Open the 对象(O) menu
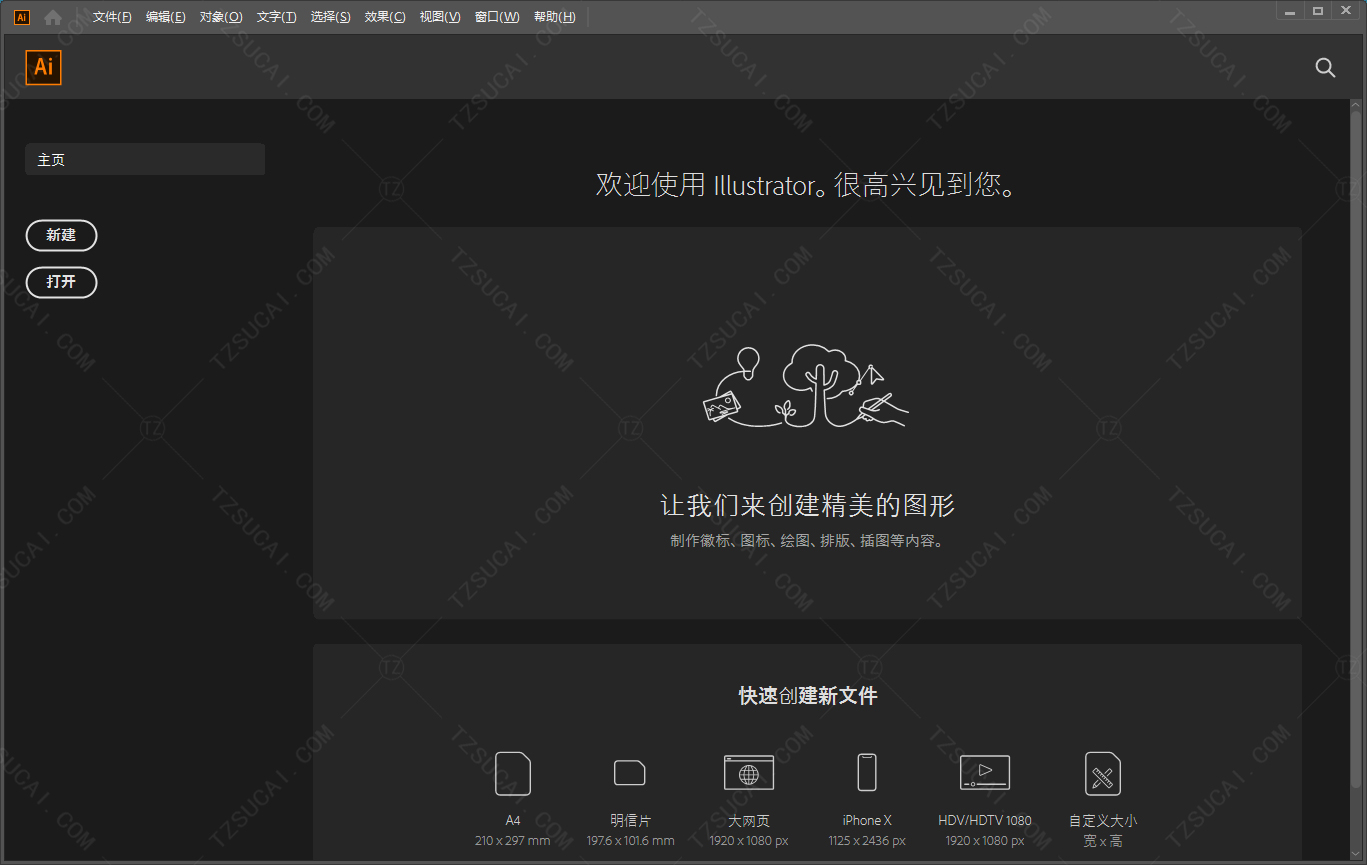This screenshot has height=865, width=1367. pos(221,17)
